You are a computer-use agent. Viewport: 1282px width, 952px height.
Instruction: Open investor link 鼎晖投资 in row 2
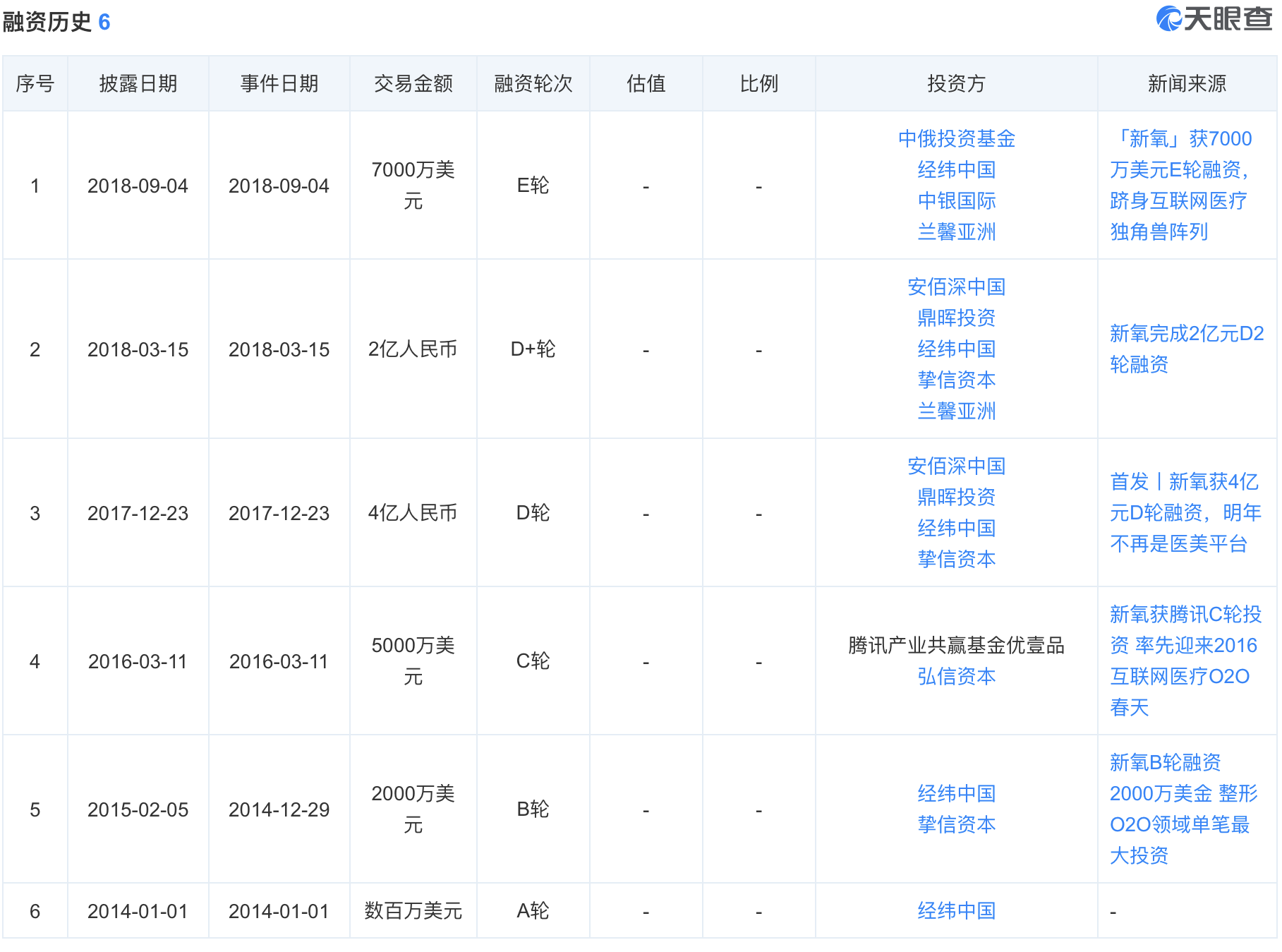coord(956,318)
